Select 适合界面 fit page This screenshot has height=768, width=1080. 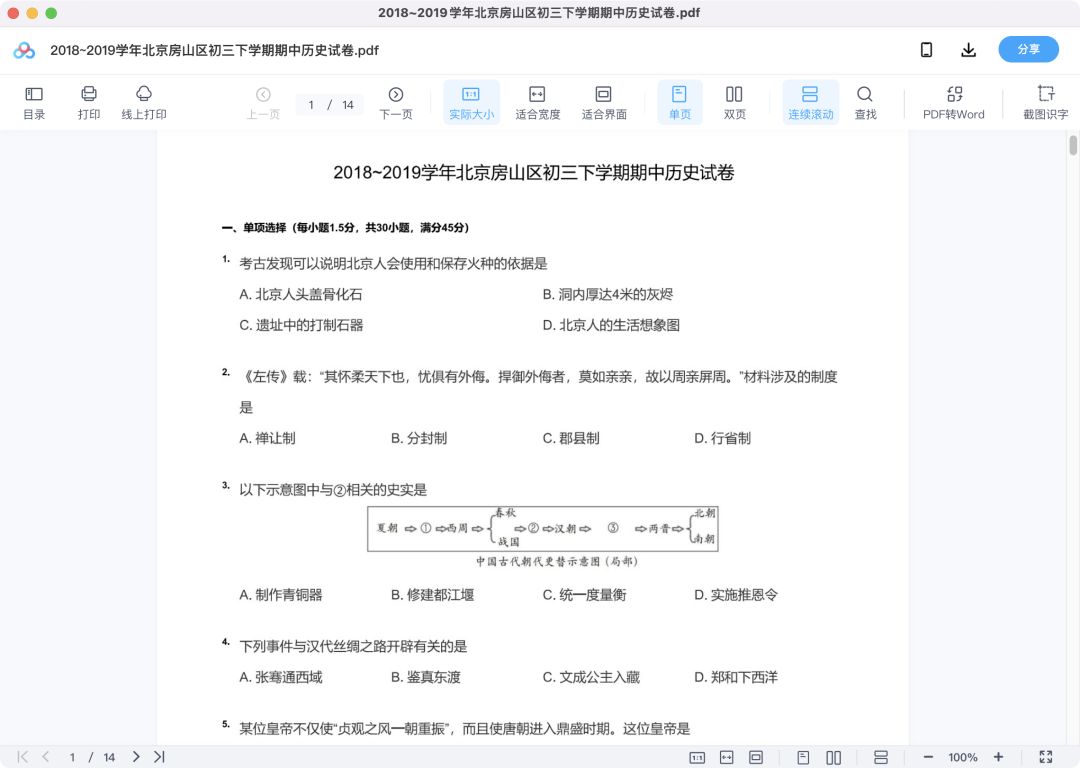(604, 103)
